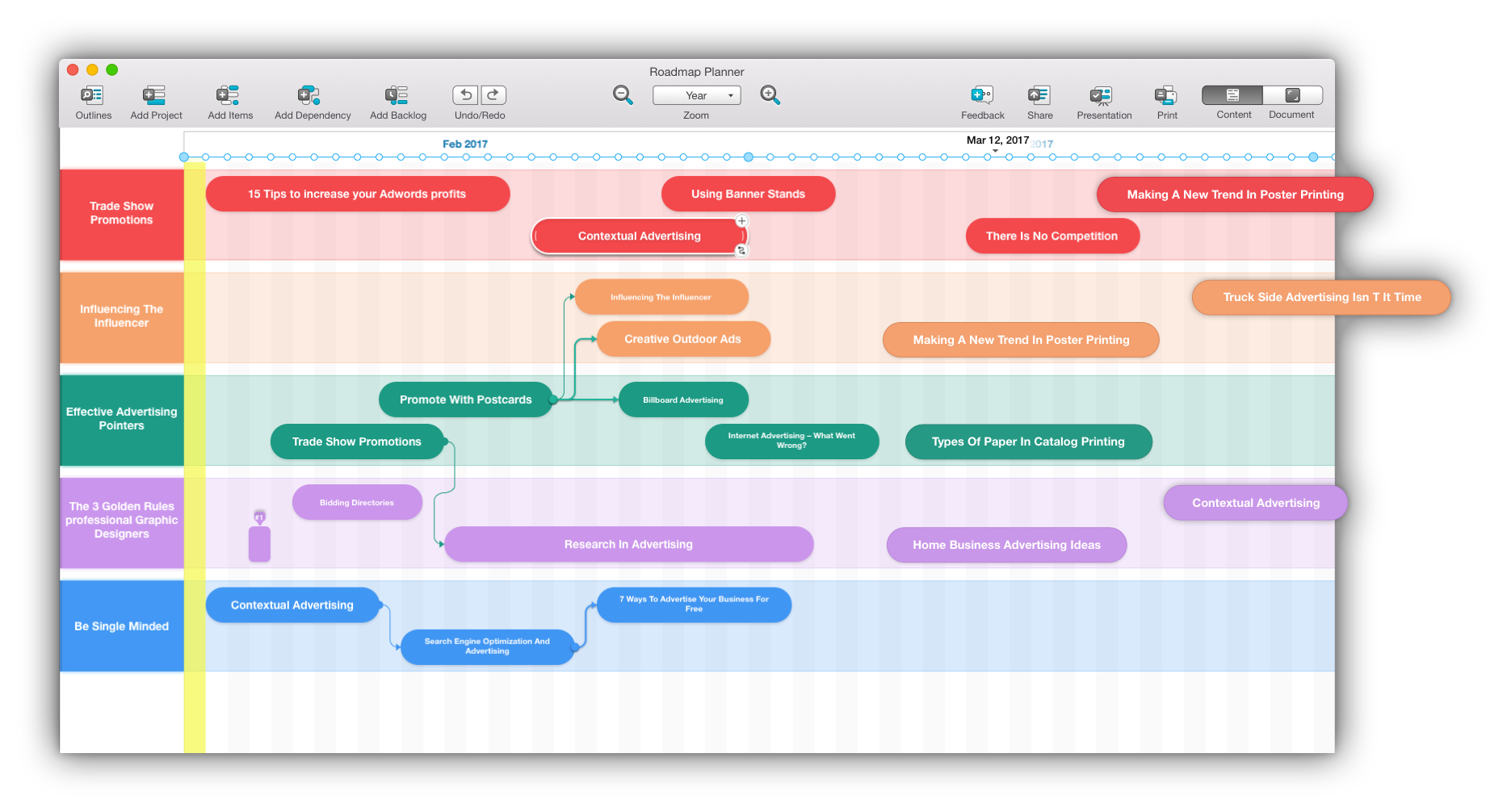Image resolution: width=1507 pixels, height=812 pixels.
Task: Open the Year zoom dropdown
Action: click(x=697, y=95)
